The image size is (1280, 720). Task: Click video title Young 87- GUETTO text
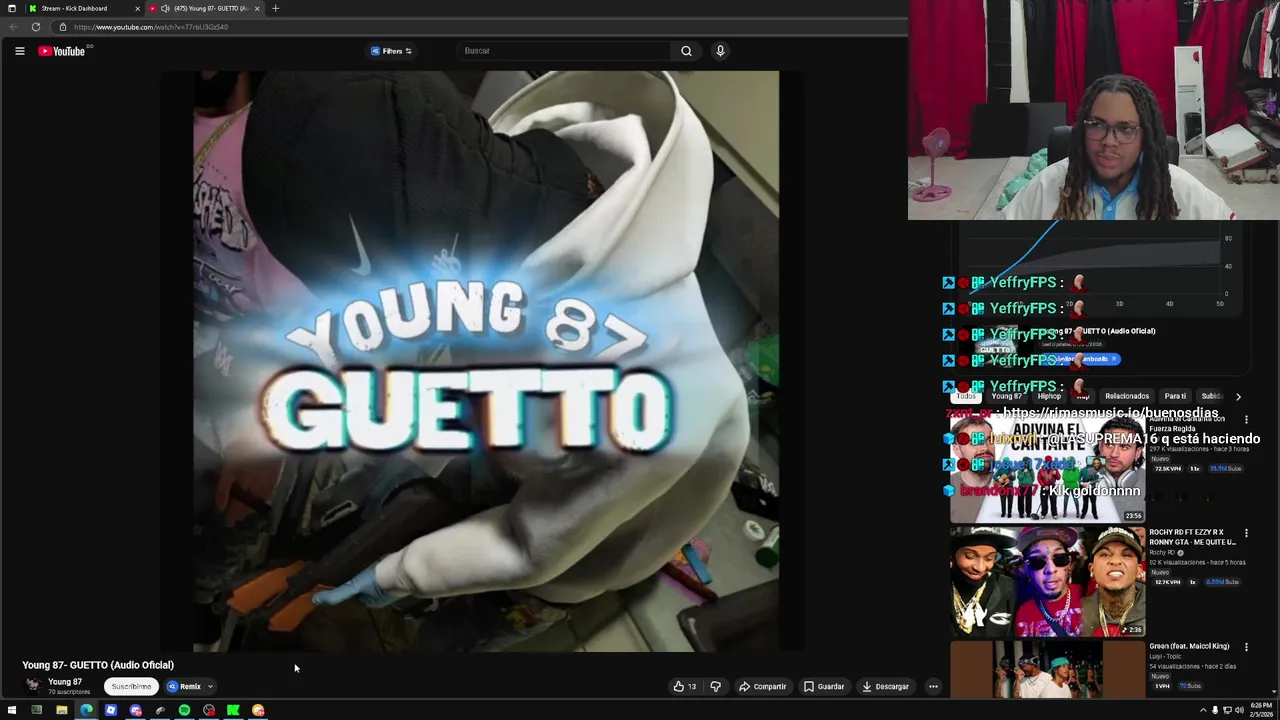click(x=98, y=665)
